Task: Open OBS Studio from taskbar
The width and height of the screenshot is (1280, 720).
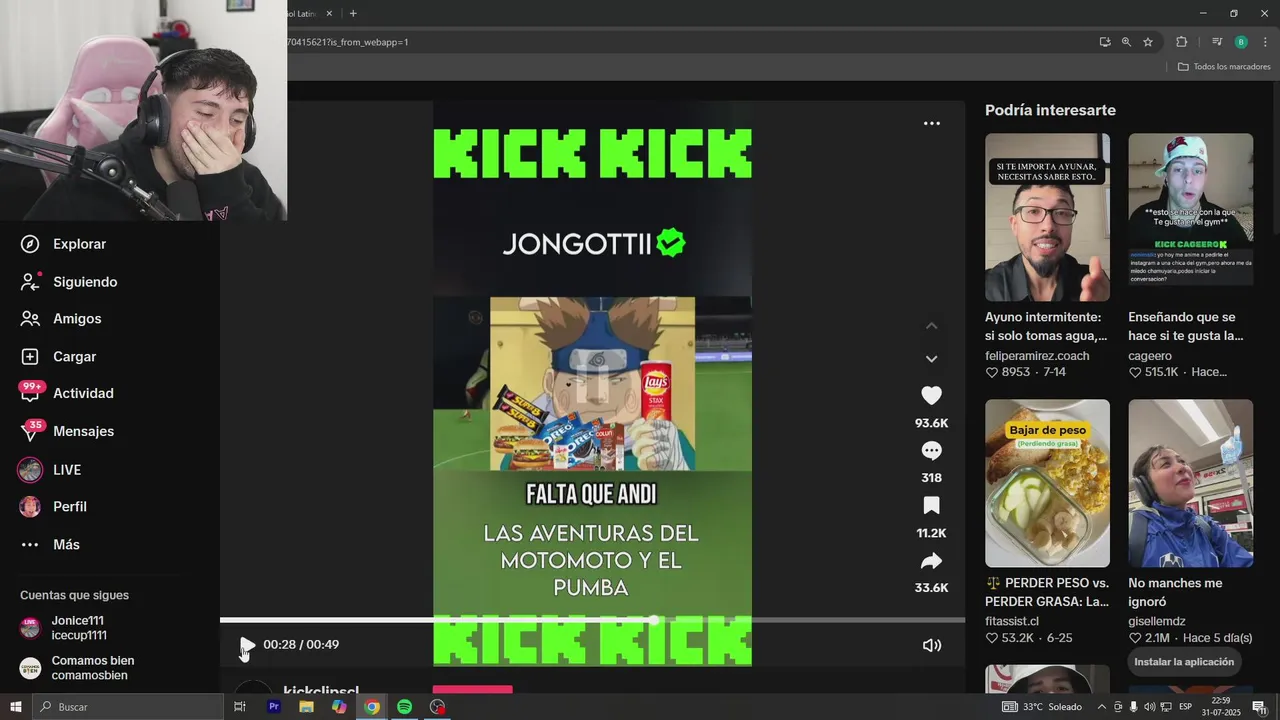Action: click(x=438, y=707)
